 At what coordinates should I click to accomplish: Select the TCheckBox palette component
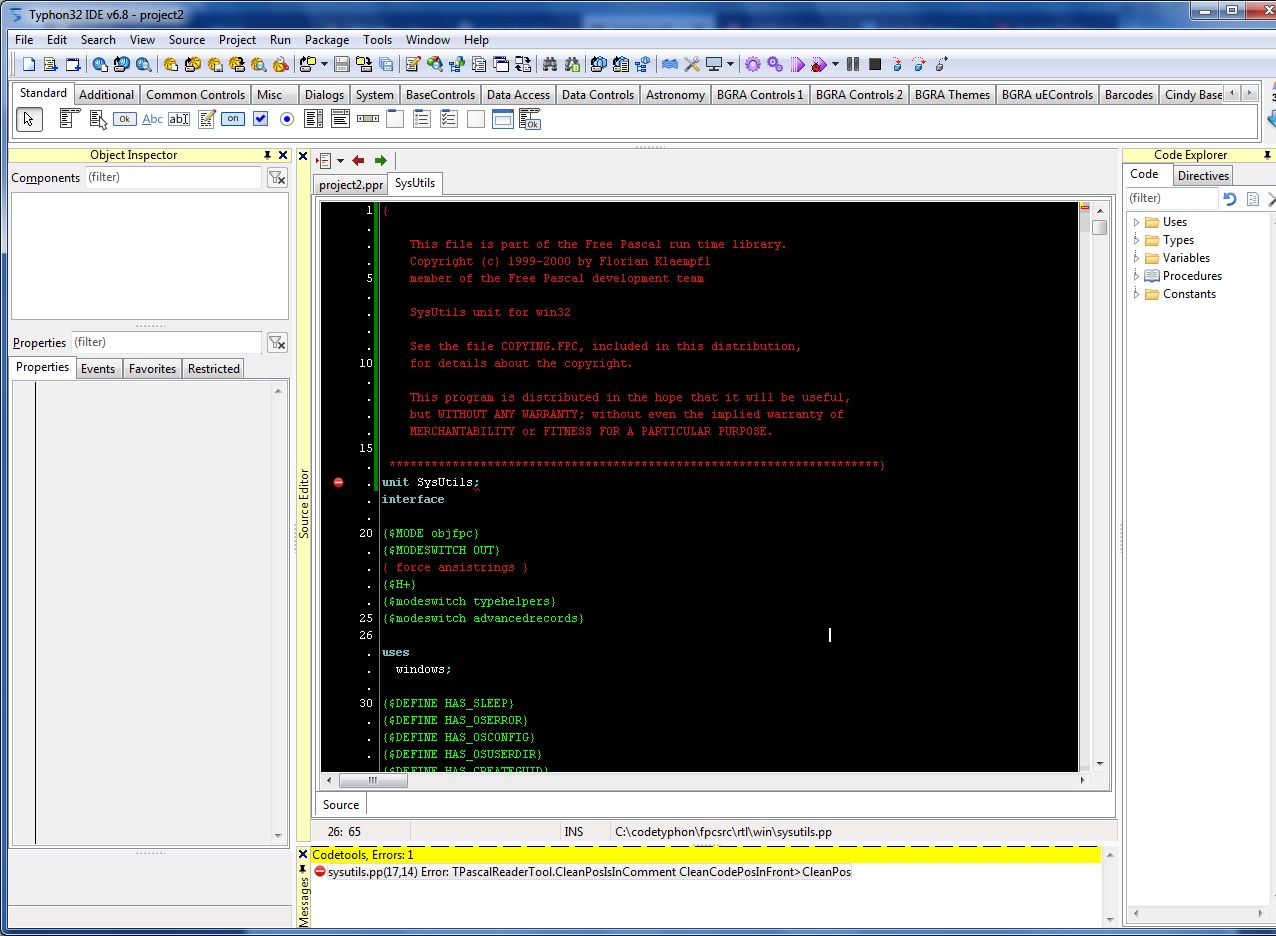point(260,119)
